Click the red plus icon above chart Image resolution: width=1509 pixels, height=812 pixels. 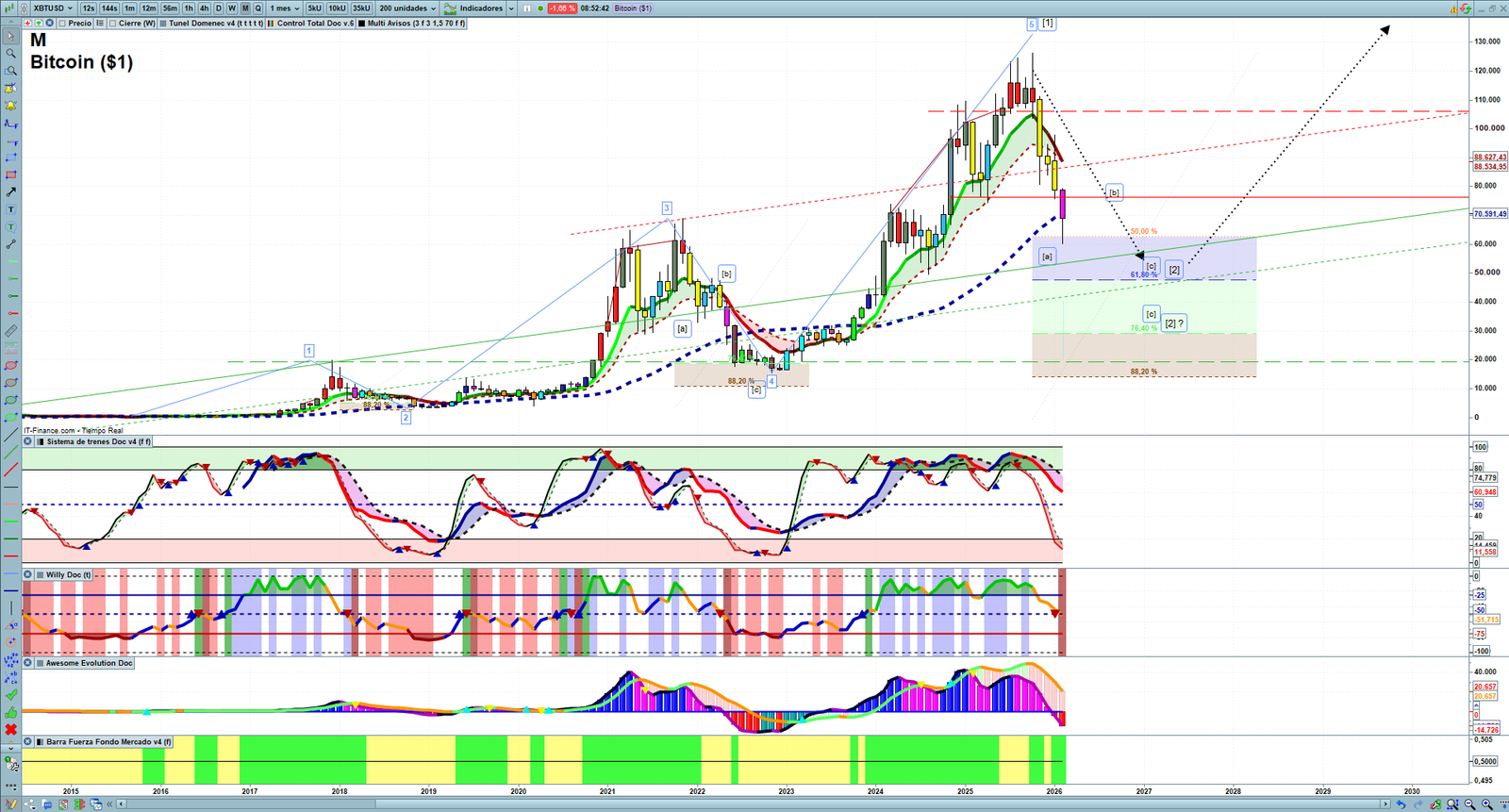(28, 24)
